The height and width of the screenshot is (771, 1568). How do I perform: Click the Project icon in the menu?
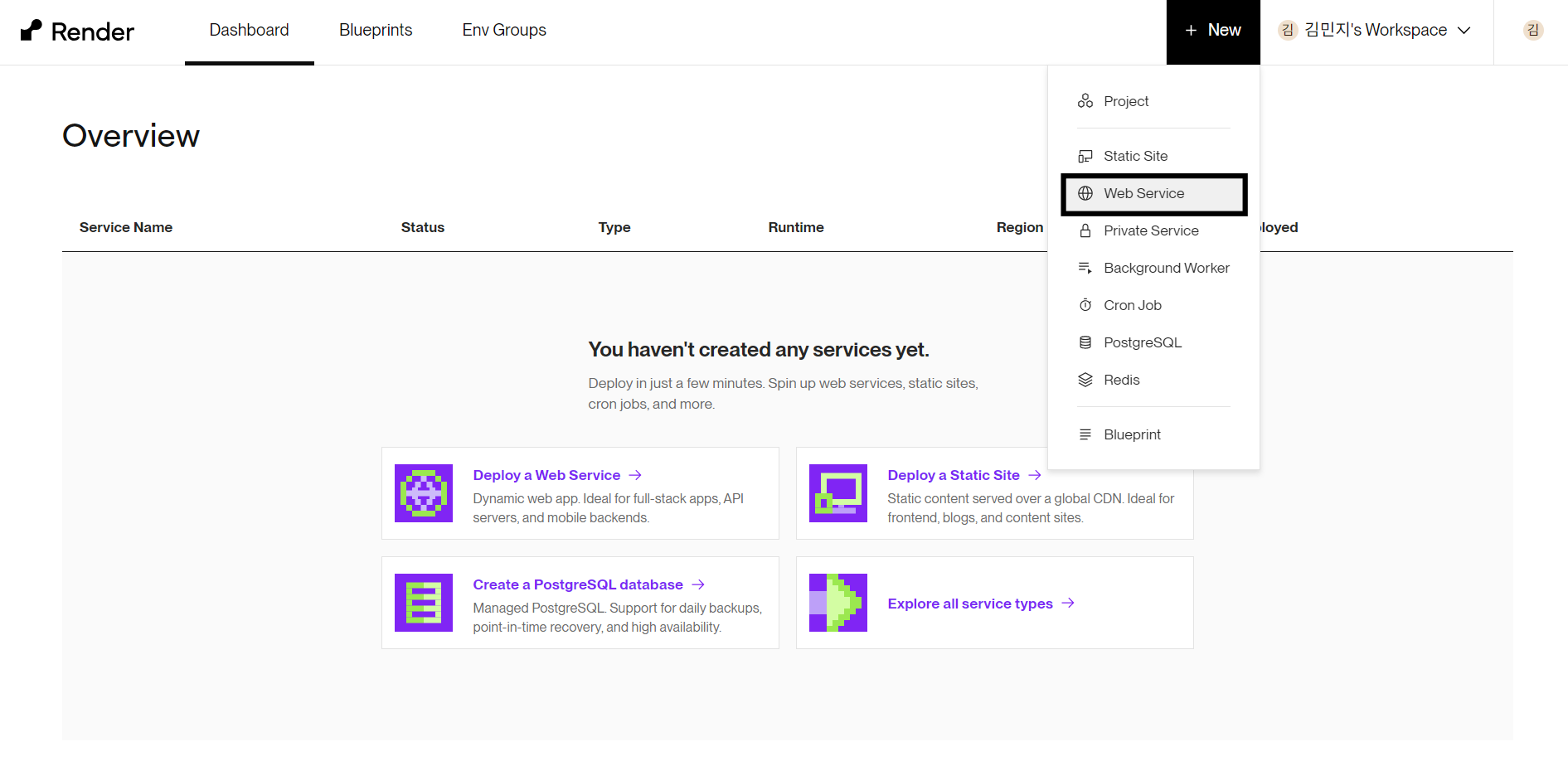[1085, 101]
